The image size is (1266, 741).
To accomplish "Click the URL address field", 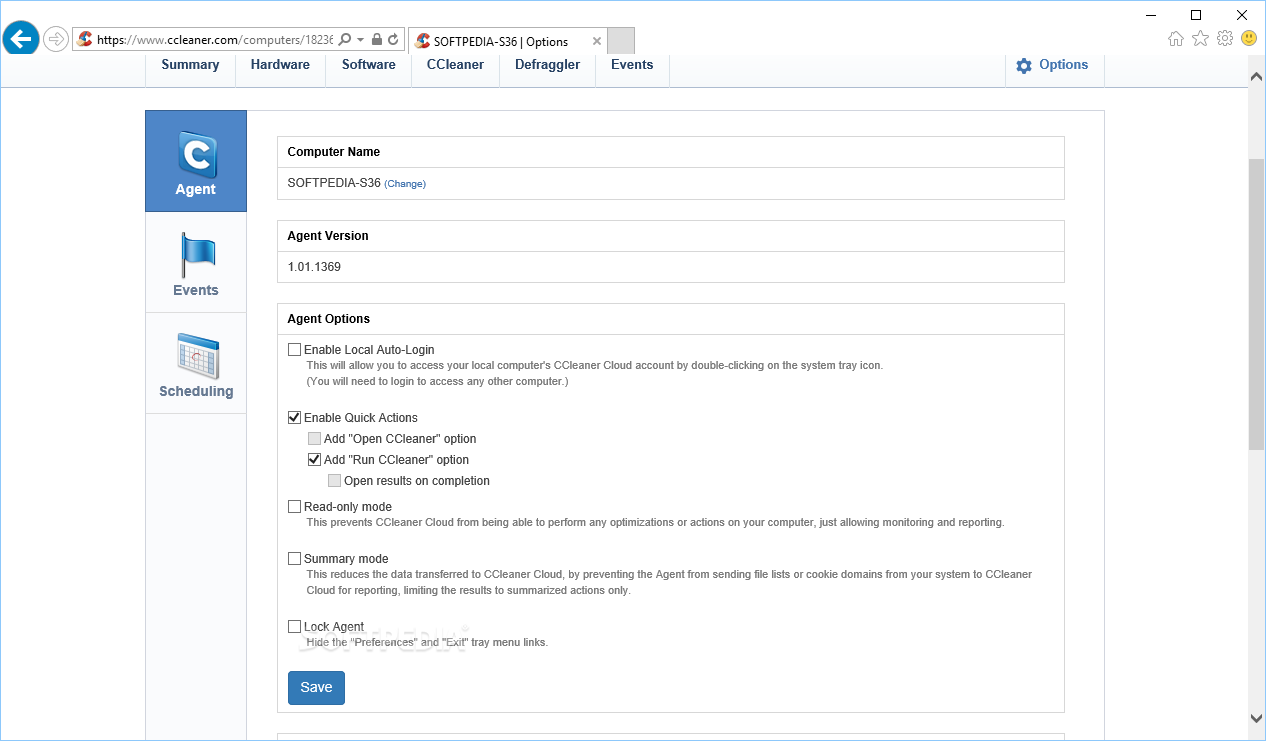I will (215, 40).
